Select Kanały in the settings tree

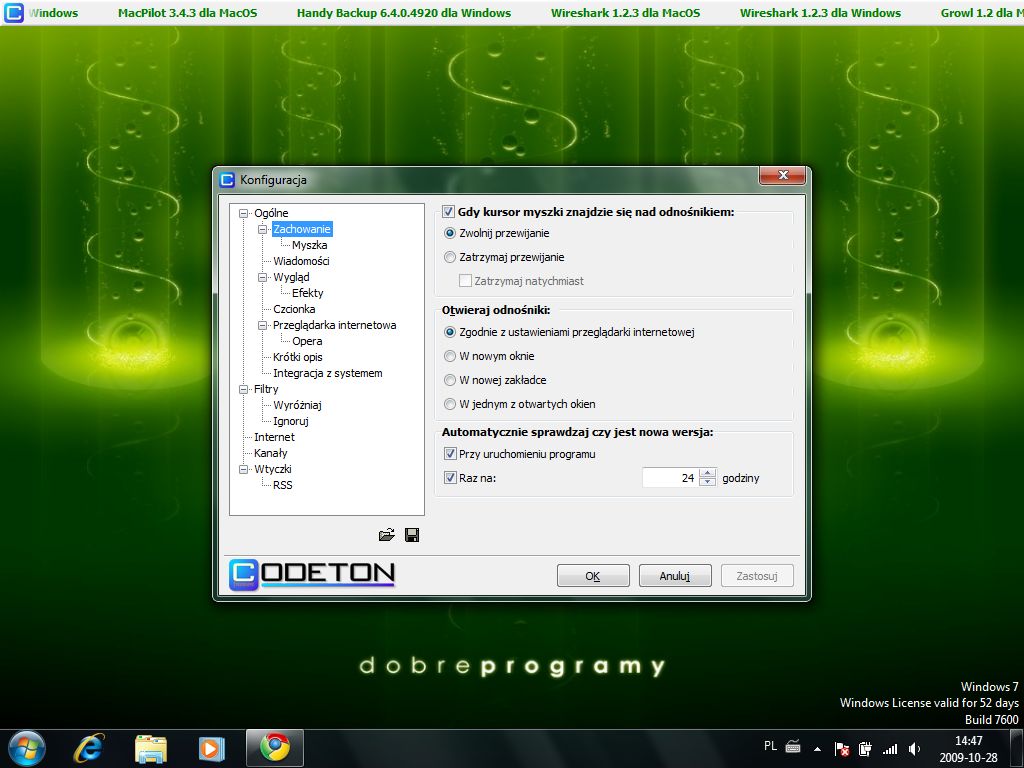tap(270, 453)
